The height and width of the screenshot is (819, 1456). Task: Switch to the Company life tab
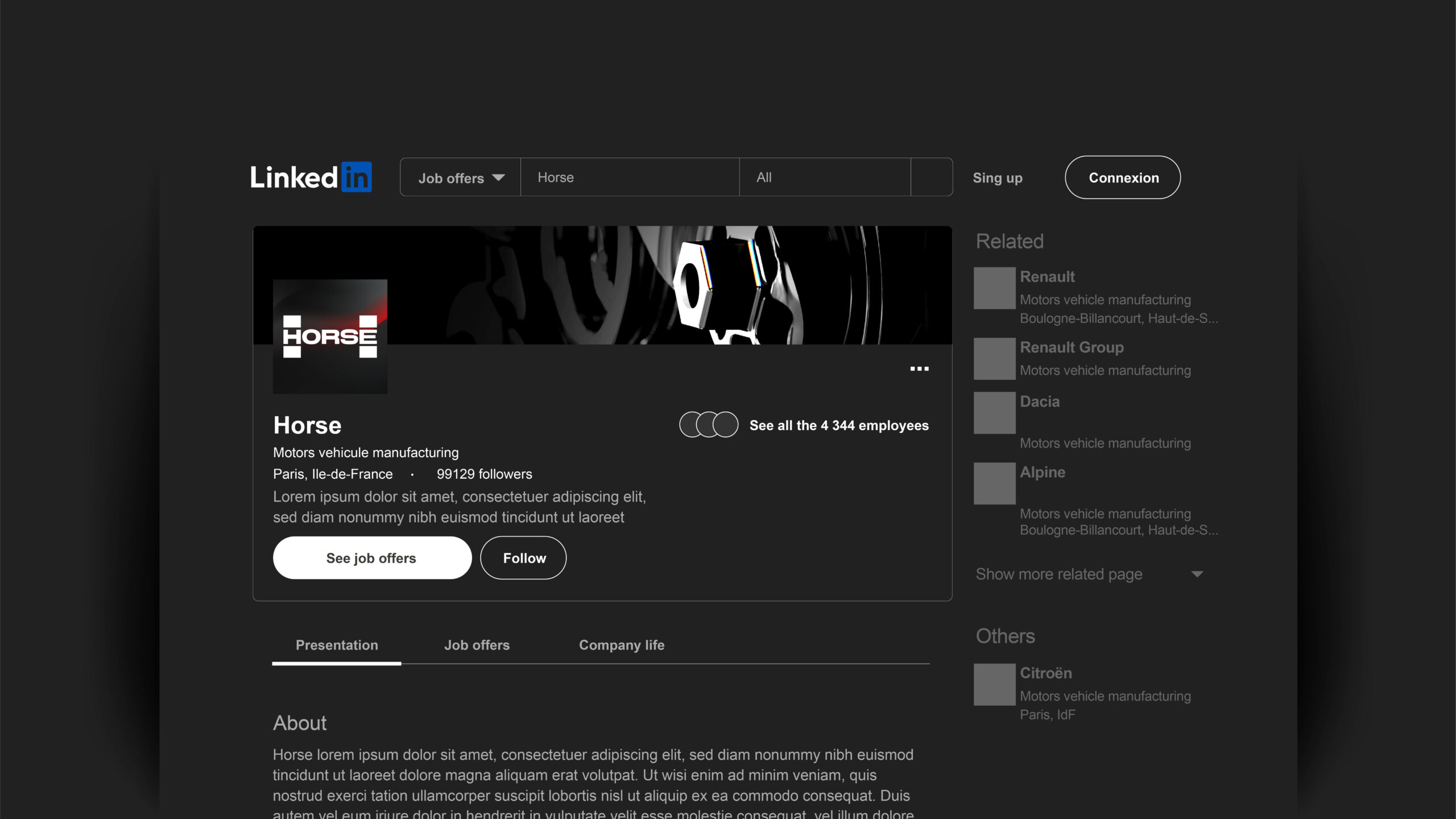pos(622,646)
